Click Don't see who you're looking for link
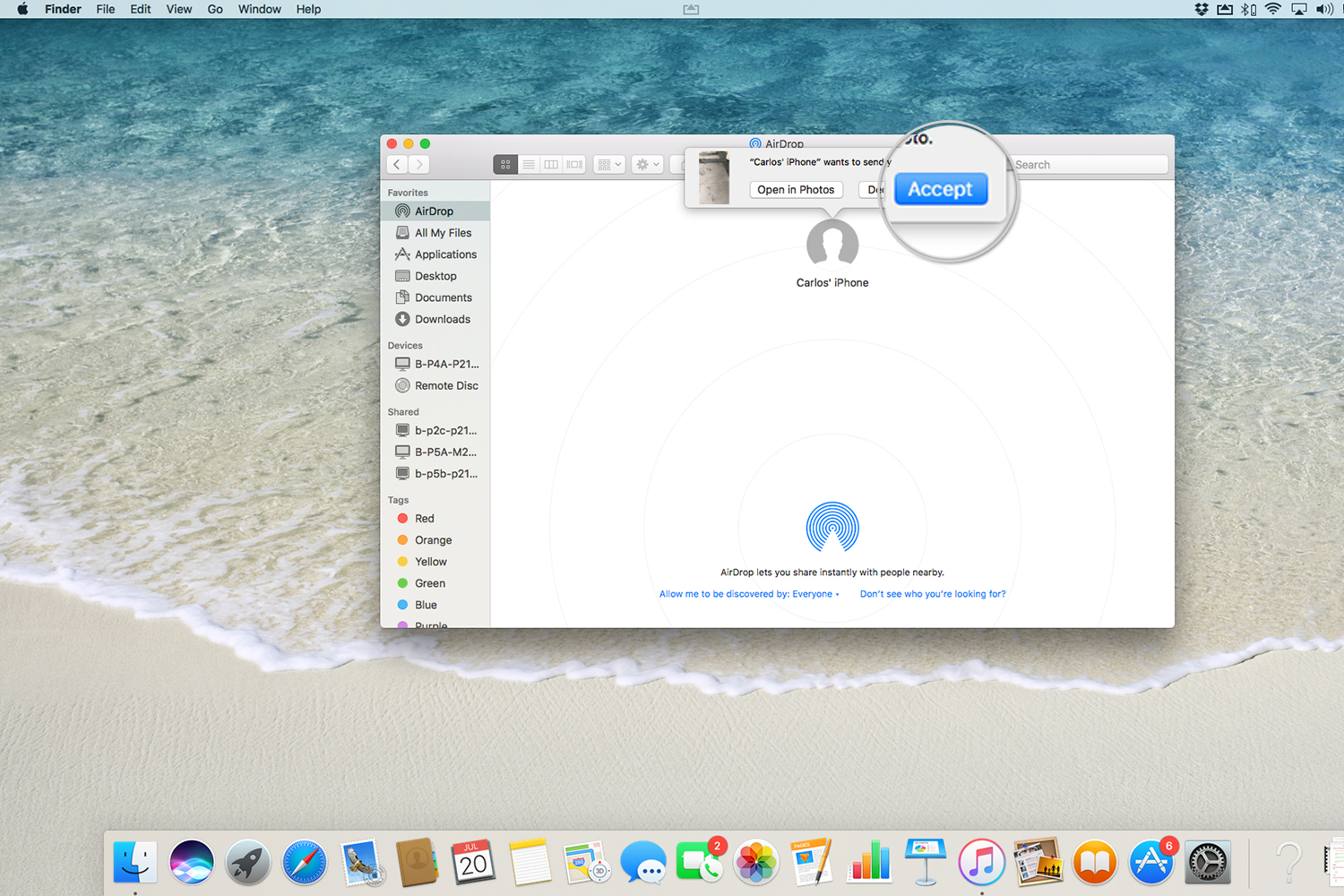The image size is (1344, 896). (x=933, y=594)
